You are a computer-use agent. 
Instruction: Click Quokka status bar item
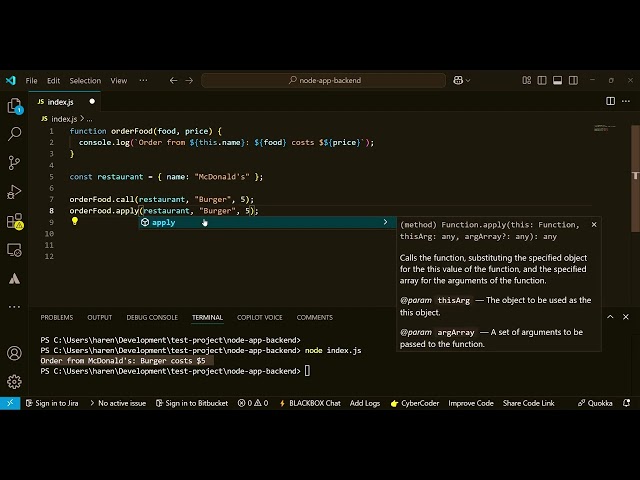tap(595, 403)
